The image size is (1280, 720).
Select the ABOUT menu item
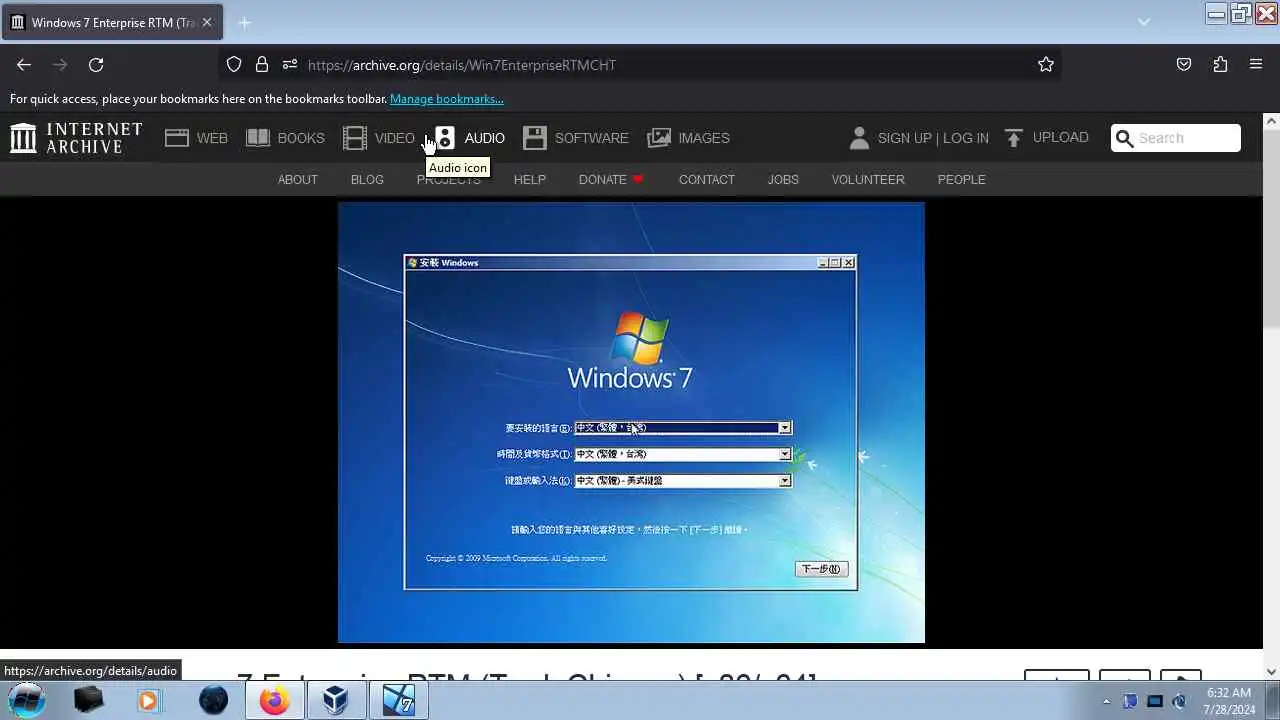point(298,180)
